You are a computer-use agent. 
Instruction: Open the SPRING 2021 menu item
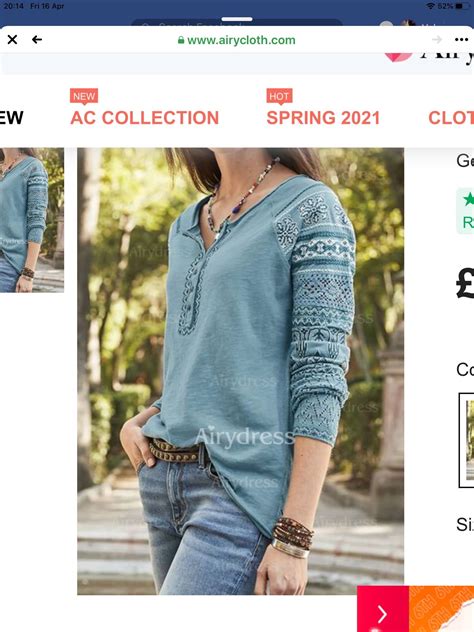(323, 118)
